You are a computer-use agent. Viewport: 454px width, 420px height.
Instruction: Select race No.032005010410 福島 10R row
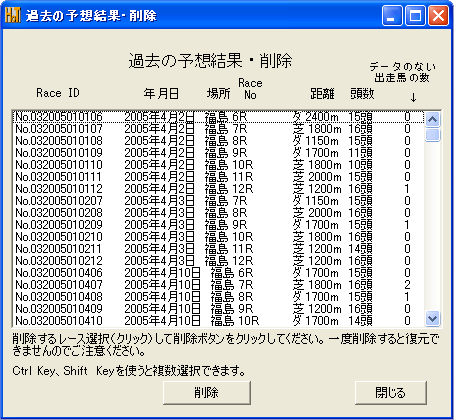pos(218,321)
